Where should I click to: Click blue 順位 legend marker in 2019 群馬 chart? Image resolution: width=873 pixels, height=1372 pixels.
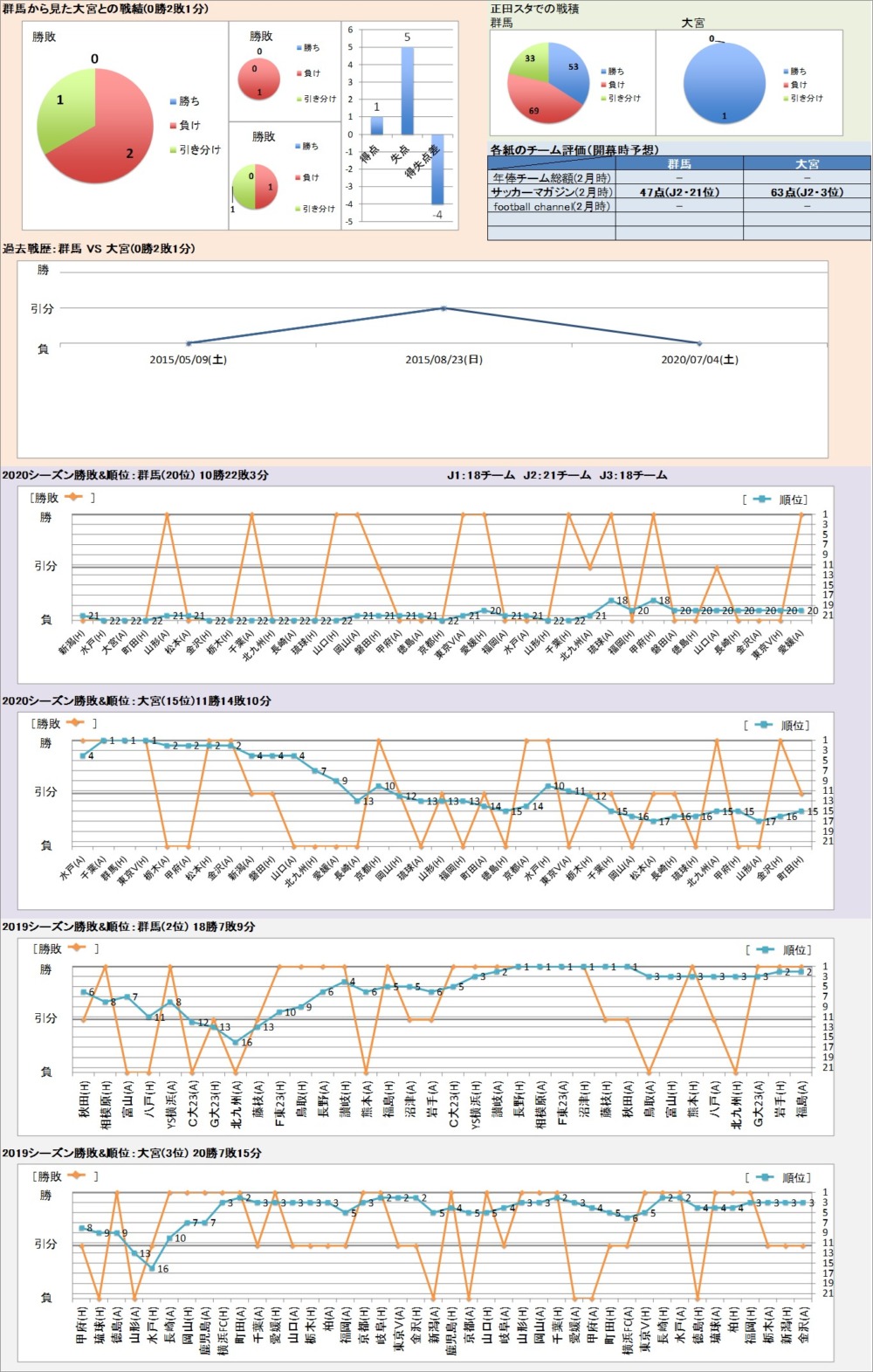(x=765, y=949)
